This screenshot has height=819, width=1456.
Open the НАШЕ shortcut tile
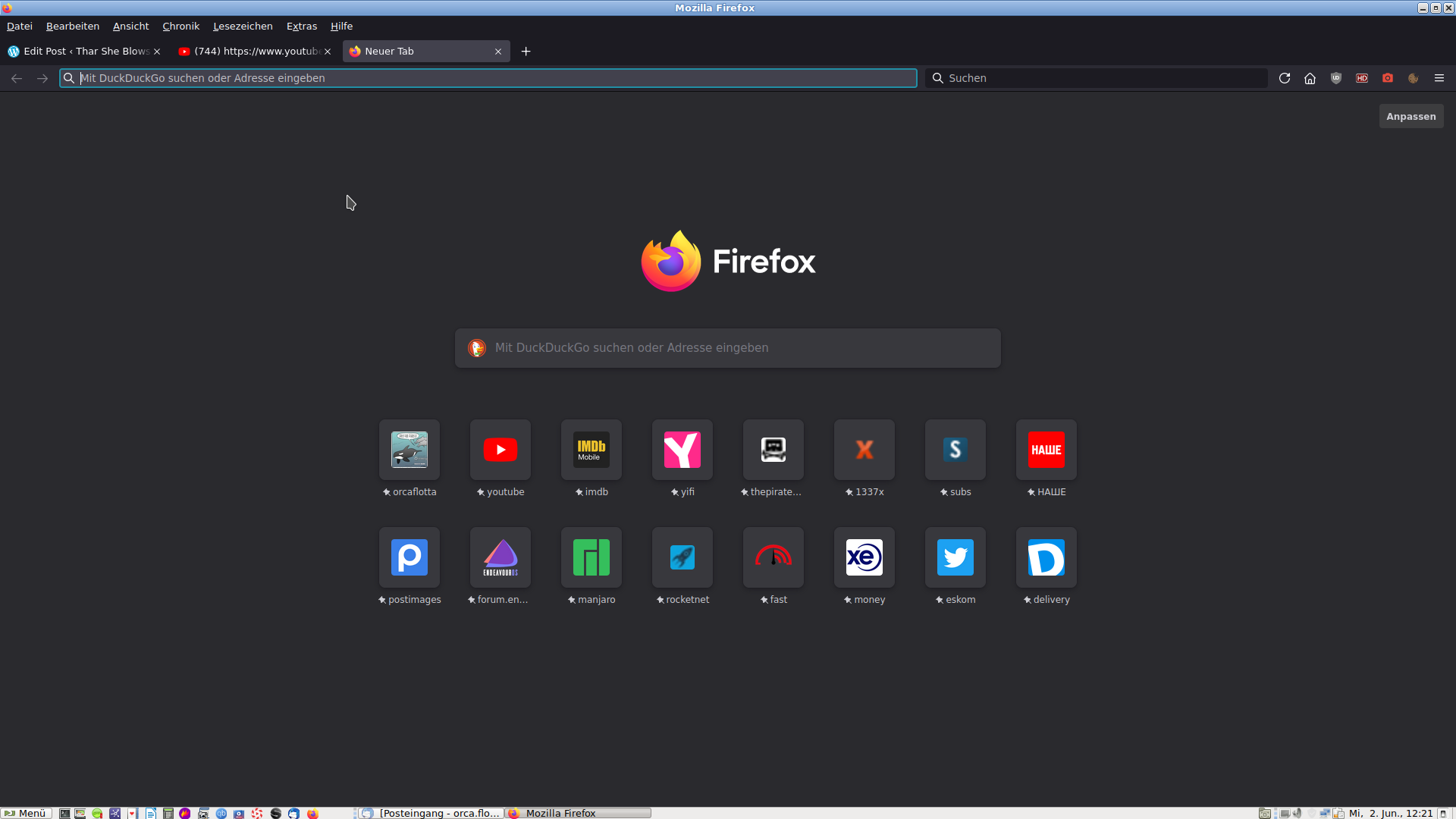1046,450
